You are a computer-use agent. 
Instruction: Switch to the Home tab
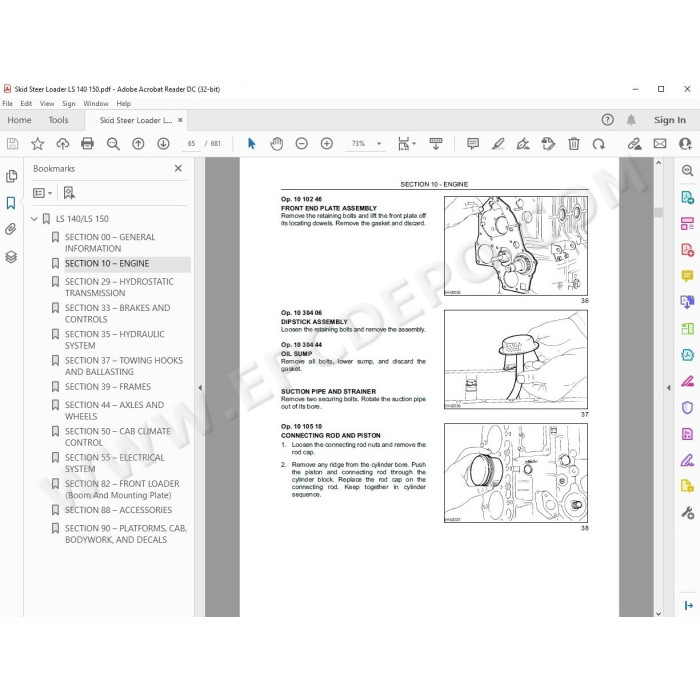point(19,120)
